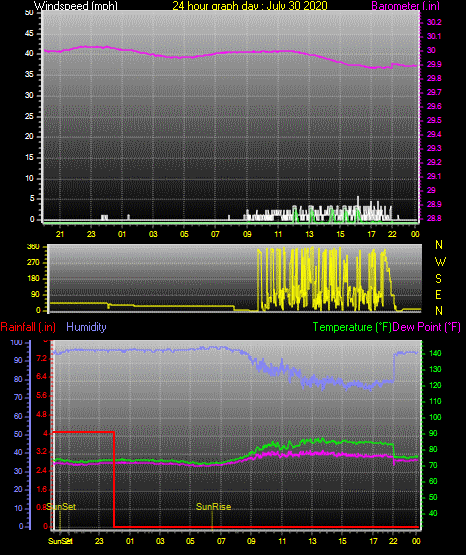Click the 7.2 rainfall scale value
The image size is (466, 555).
coord(41,359)
